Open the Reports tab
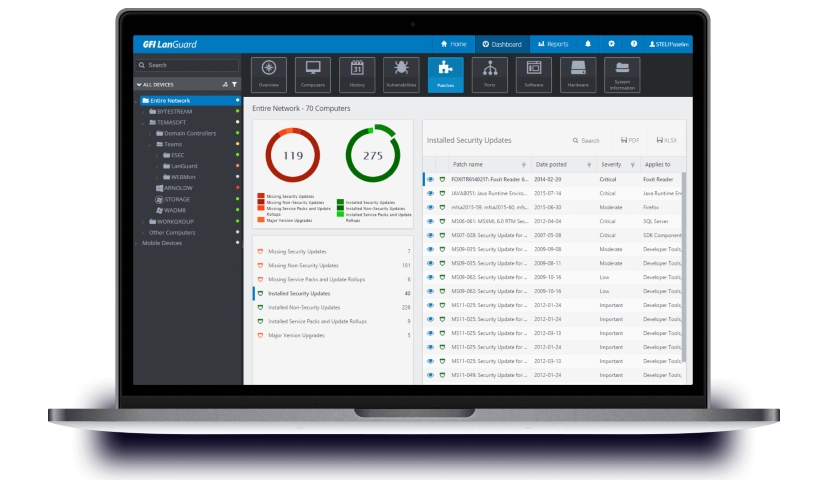Screen dimensions: 840x480 (553, 44)
